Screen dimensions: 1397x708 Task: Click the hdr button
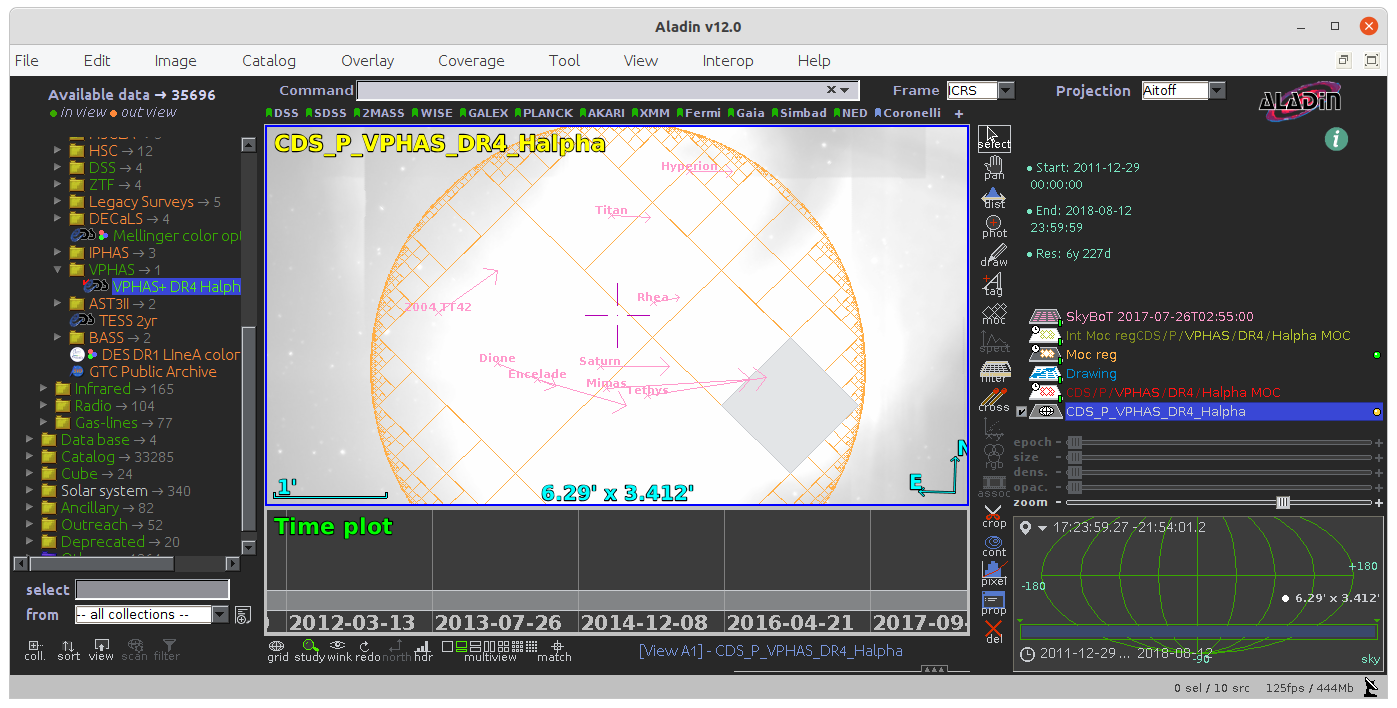click(423, 650)
